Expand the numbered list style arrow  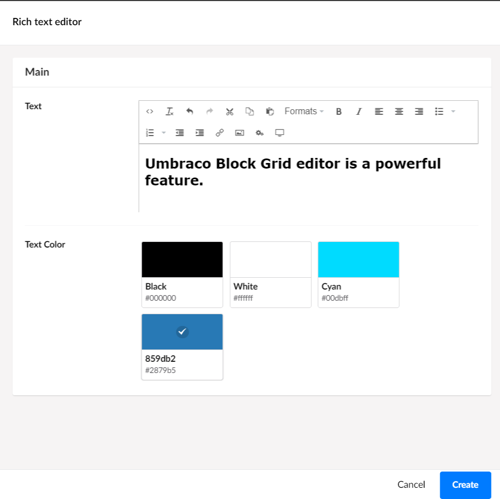164,133
